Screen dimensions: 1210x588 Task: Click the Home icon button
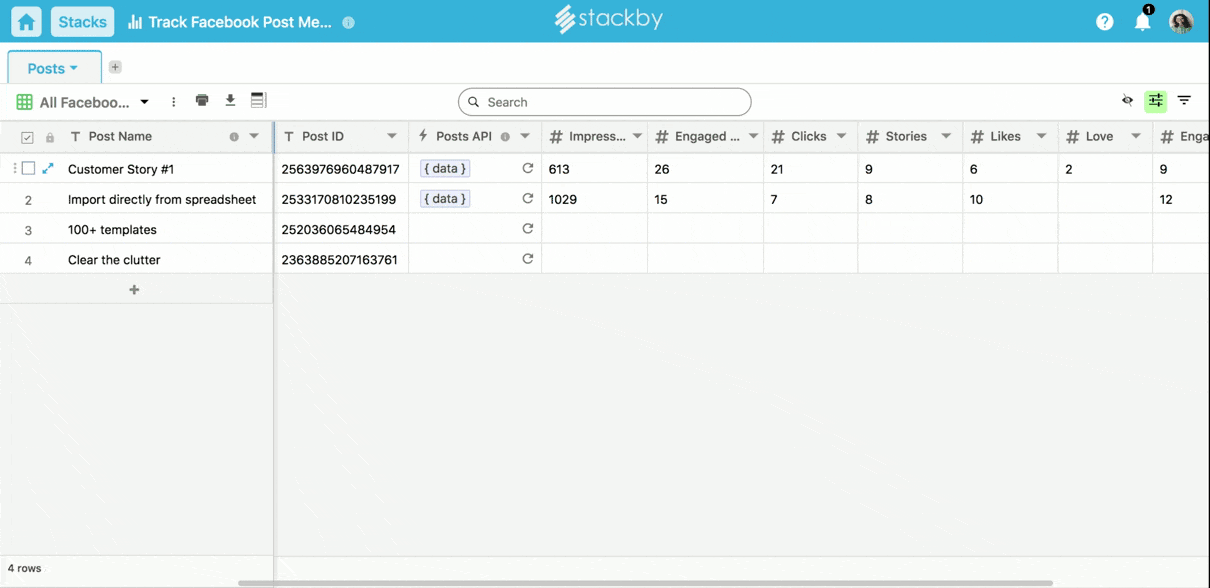26,22
